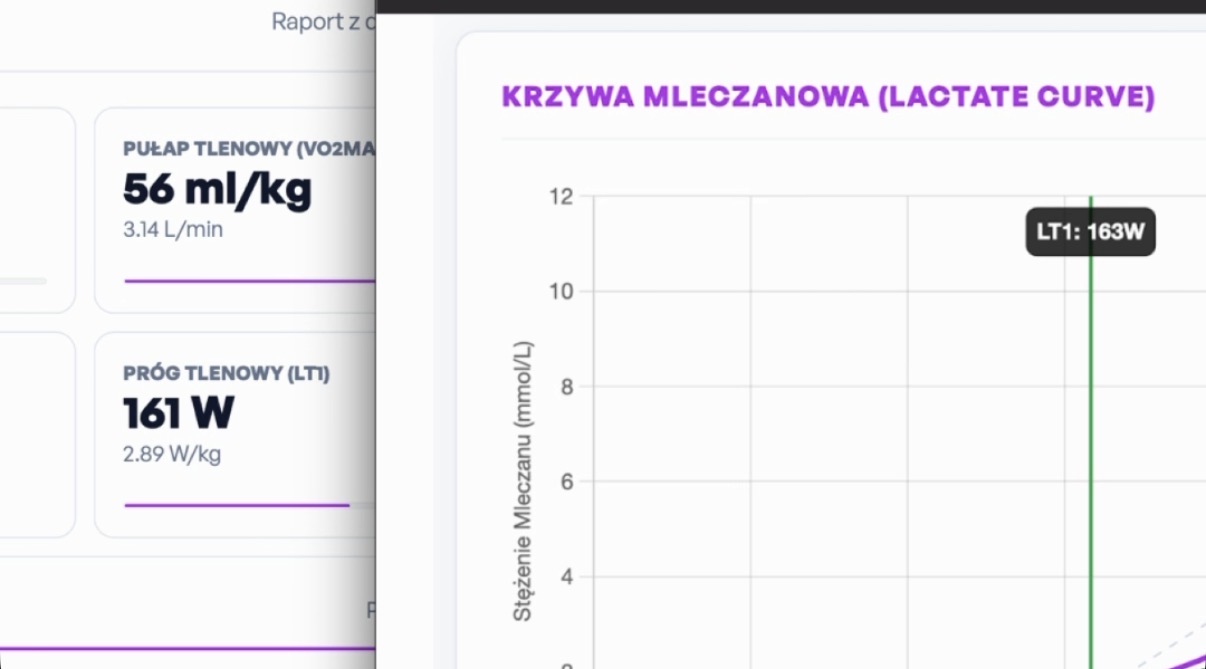The image size is (1206, 669).
Task: Select the Próg tlenowy (LT1) card title
Action: pyautogui.click(x=226, y=373)
